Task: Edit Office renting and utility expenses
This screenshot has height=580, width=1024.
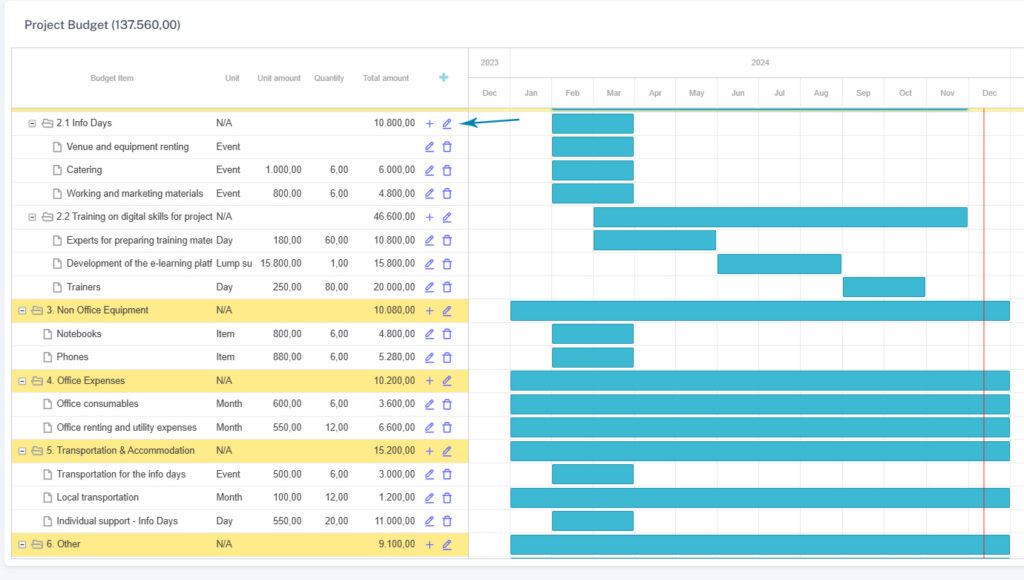Action: 429,427
